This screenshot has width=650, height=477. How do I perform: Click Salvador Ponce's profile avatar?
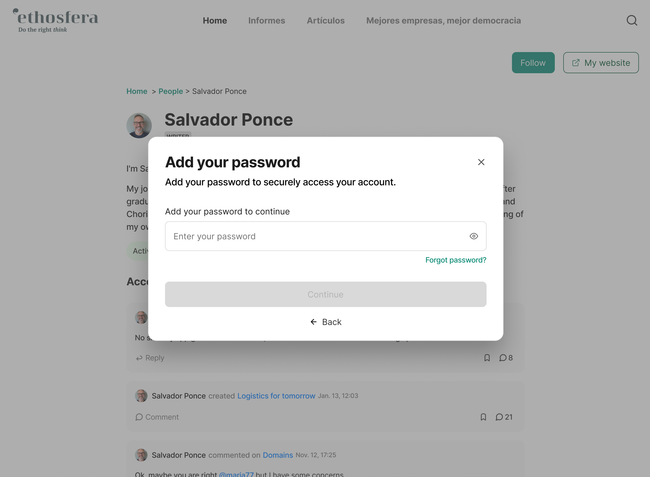139,126
